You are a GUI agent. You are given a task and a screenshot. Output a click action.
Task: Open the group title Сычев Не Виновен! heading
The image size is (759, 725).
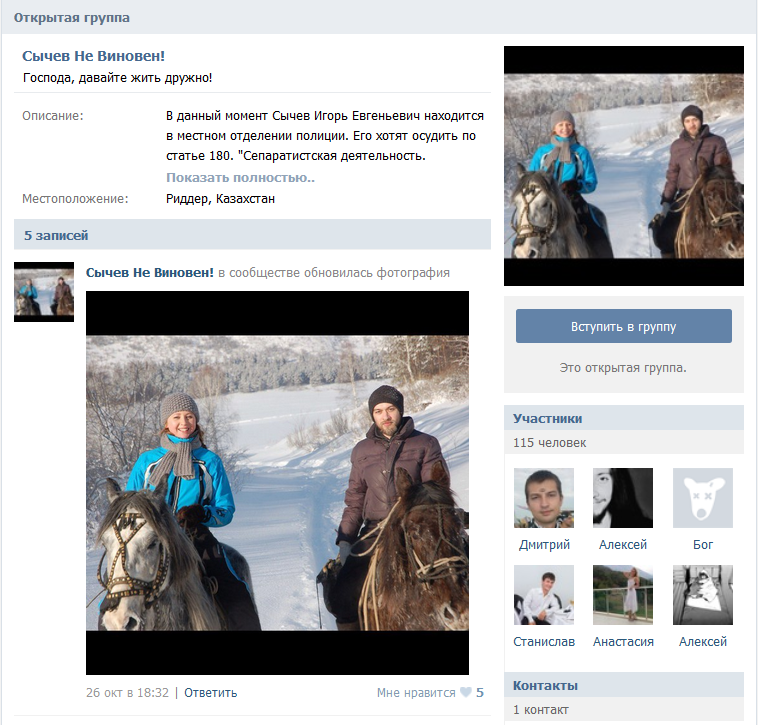click(x=93, y=56)
